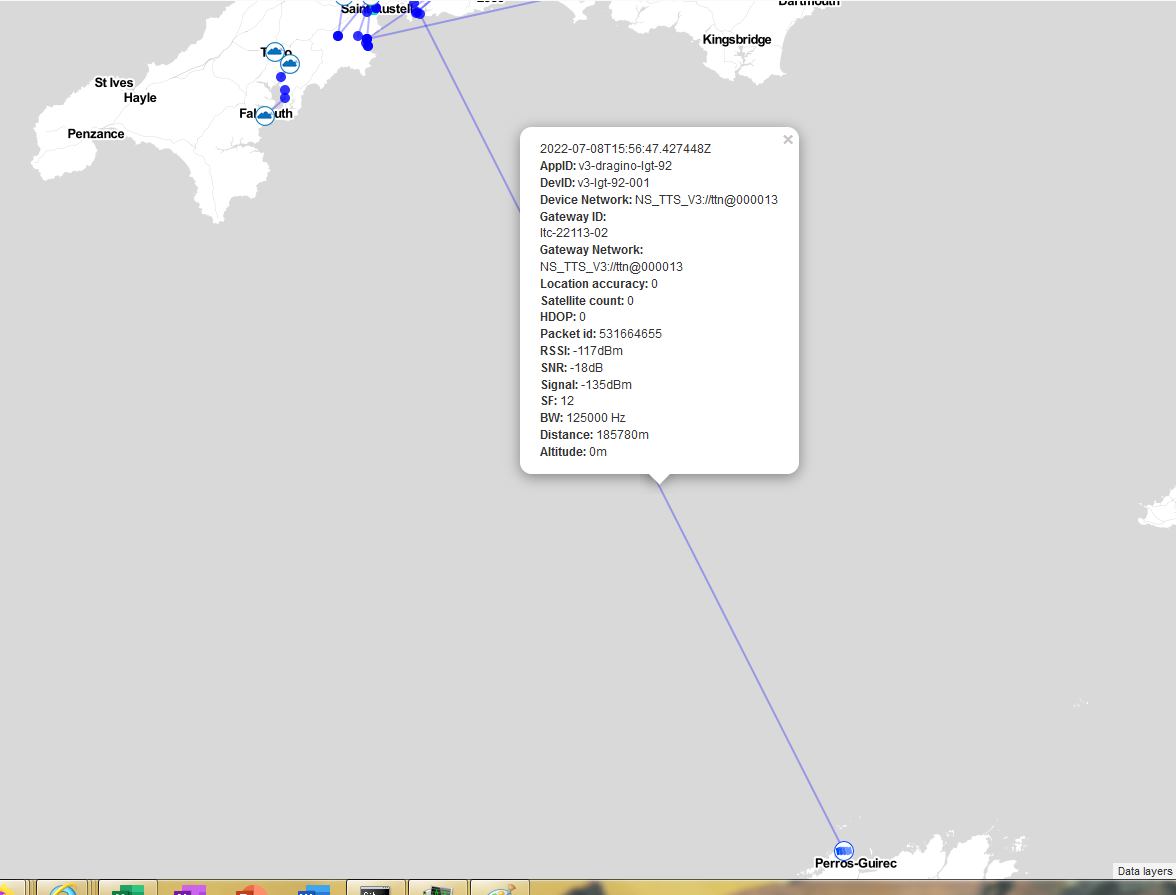Click the blue data point just above the Falmouth gateway

click(x=285, y=98)
